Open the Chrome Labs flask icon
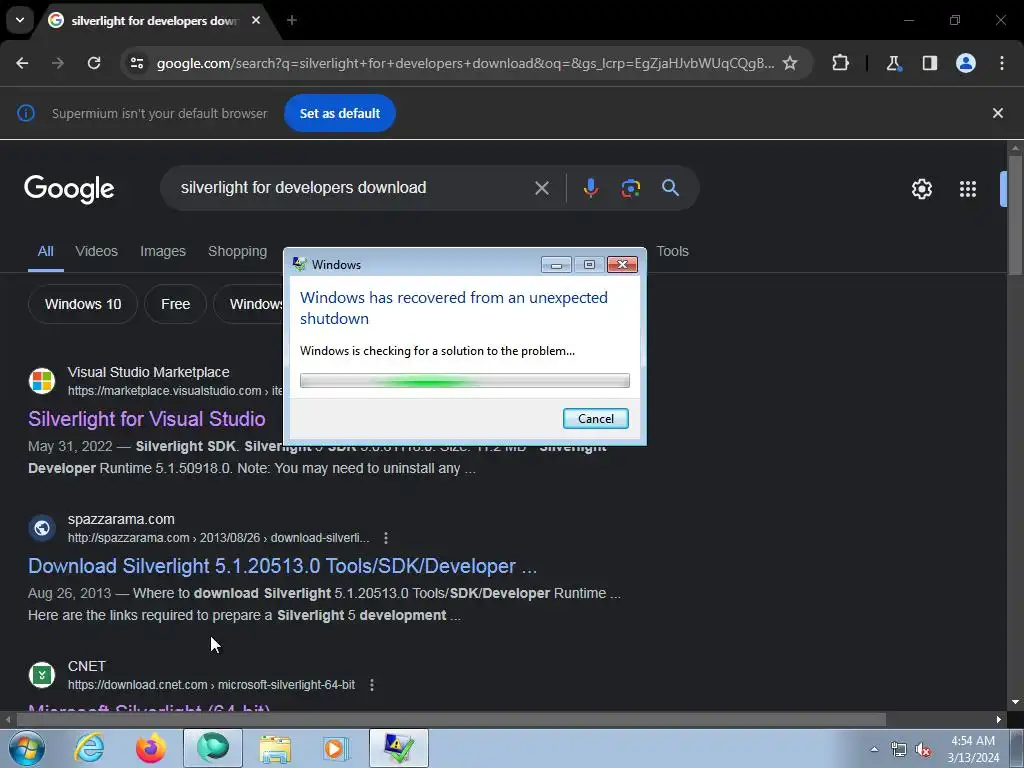1024x768 pixels. (893, 63)
